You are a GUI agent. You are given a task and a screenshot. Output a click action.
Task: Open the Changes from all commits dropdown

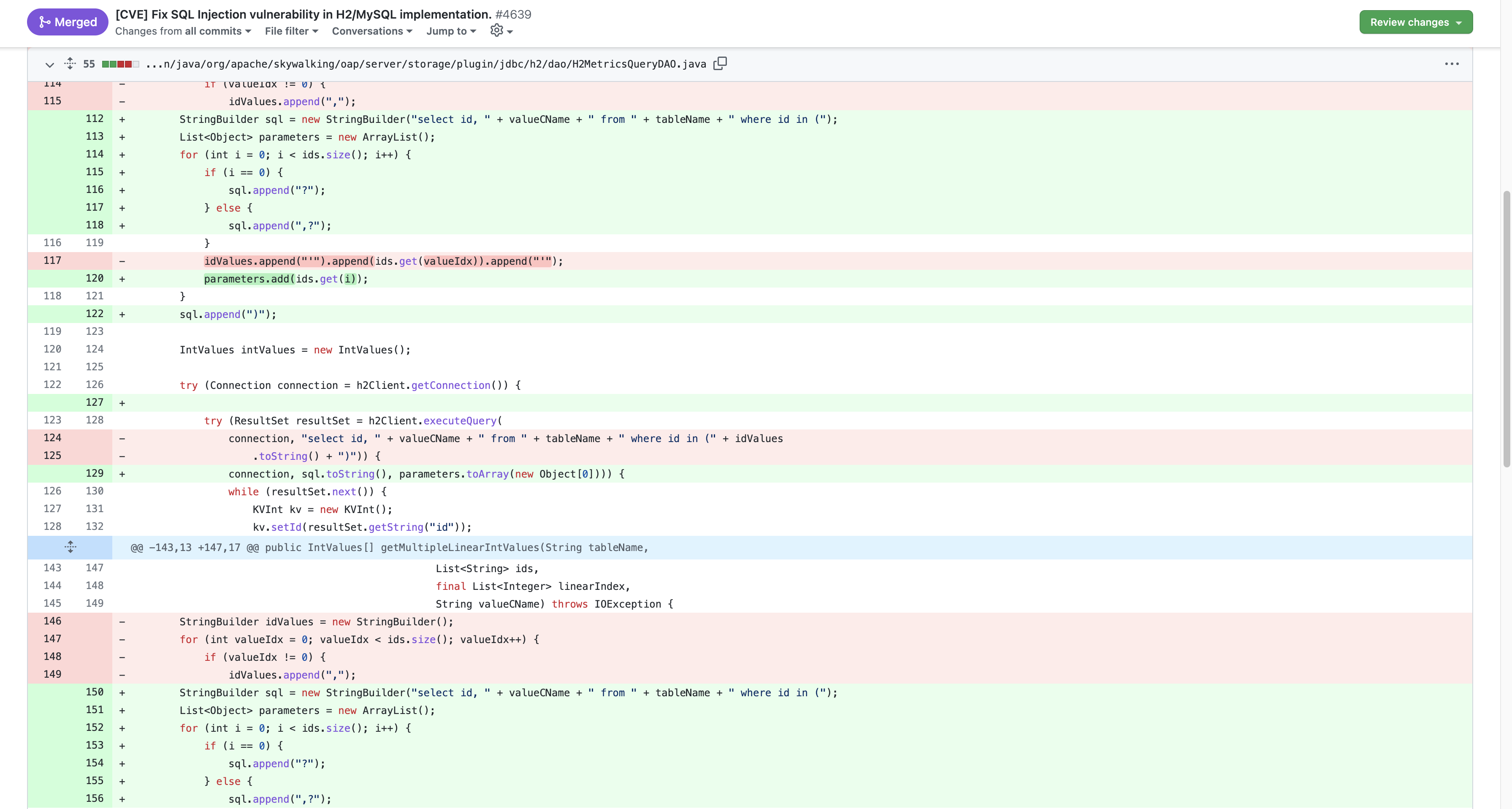coord(182,31)
